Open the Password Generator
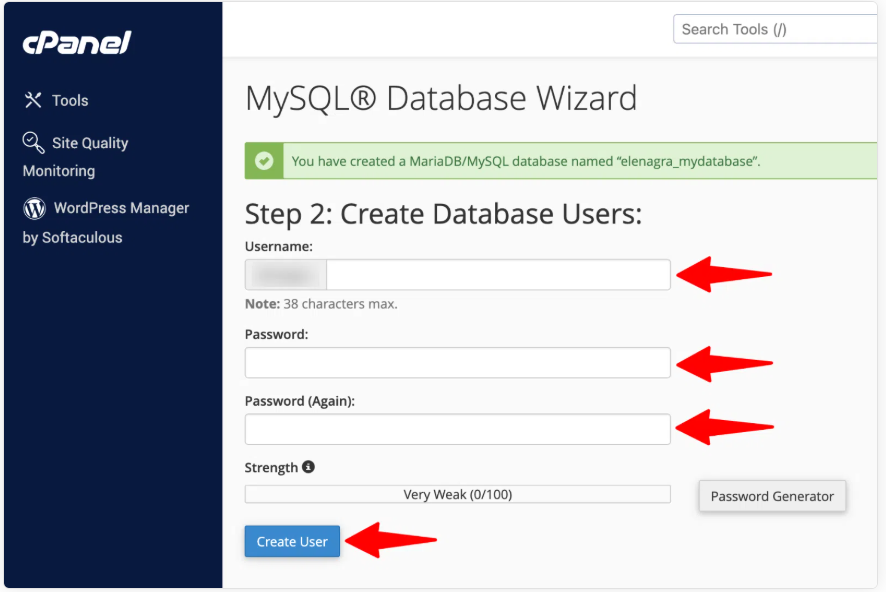Viewport: 886px width, 592px height. (x=772, y=496)
